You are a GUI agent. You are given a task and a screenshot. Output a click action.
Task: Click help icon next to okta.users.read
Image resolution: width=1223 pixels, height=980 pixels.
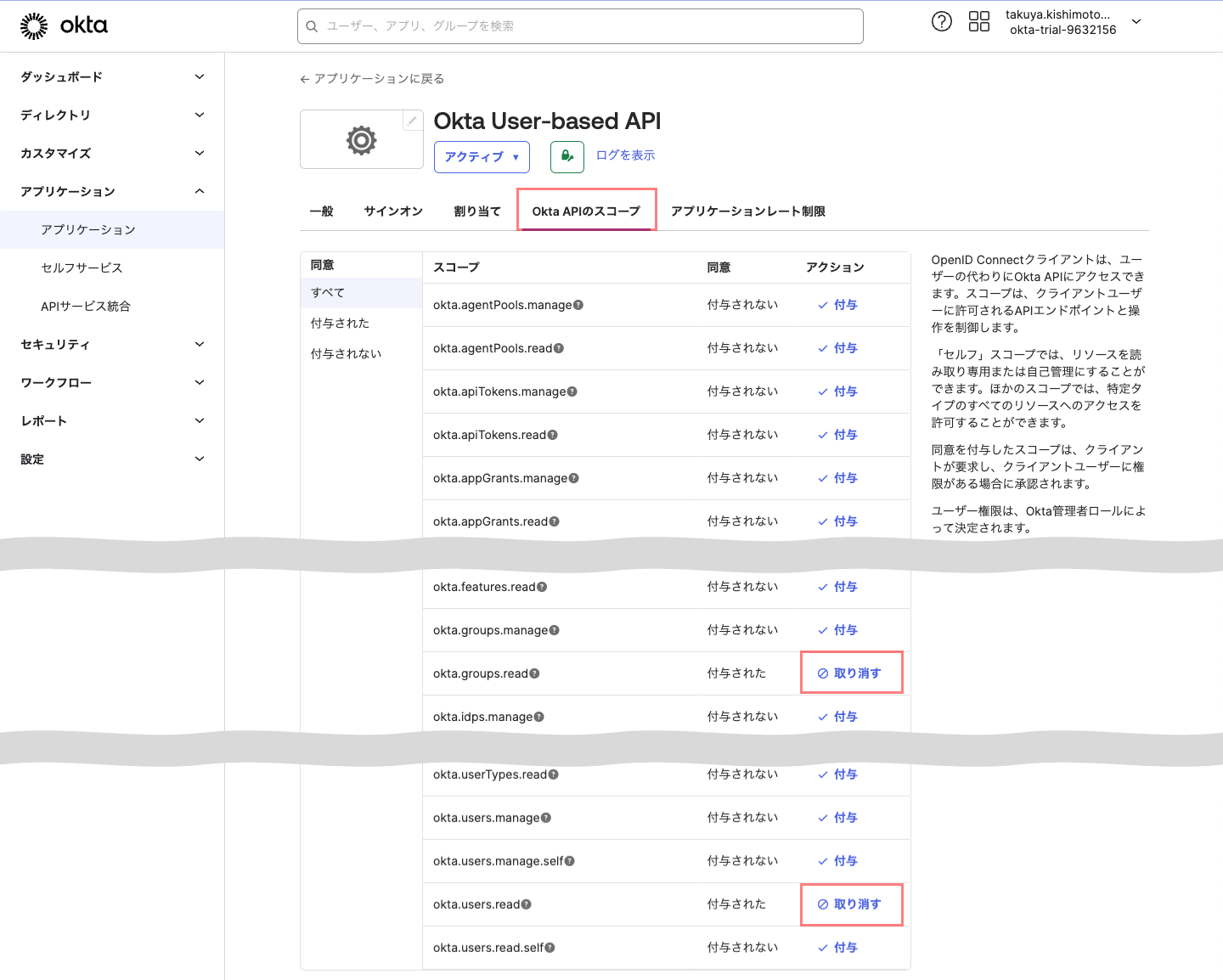click(x=527, y=904)
